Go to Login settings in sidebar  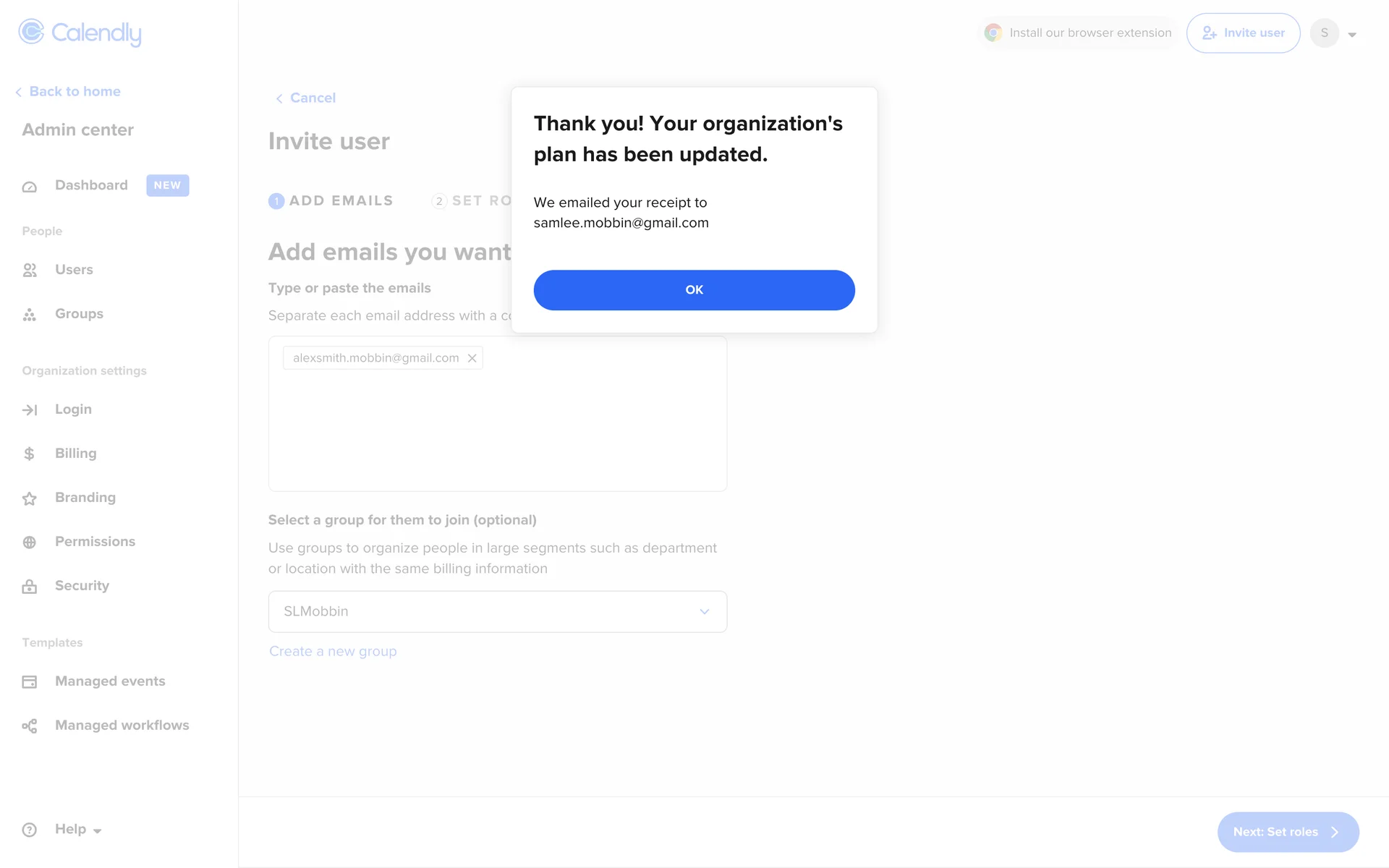[73, 409]
